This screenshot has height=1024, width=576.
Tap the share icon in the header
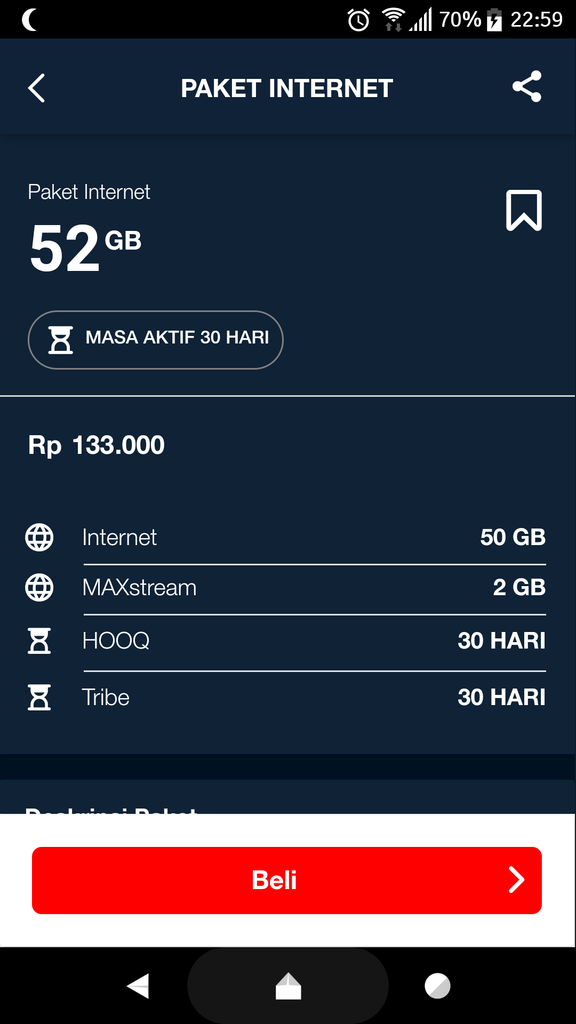pyautogui.click(x=527, y=87)
